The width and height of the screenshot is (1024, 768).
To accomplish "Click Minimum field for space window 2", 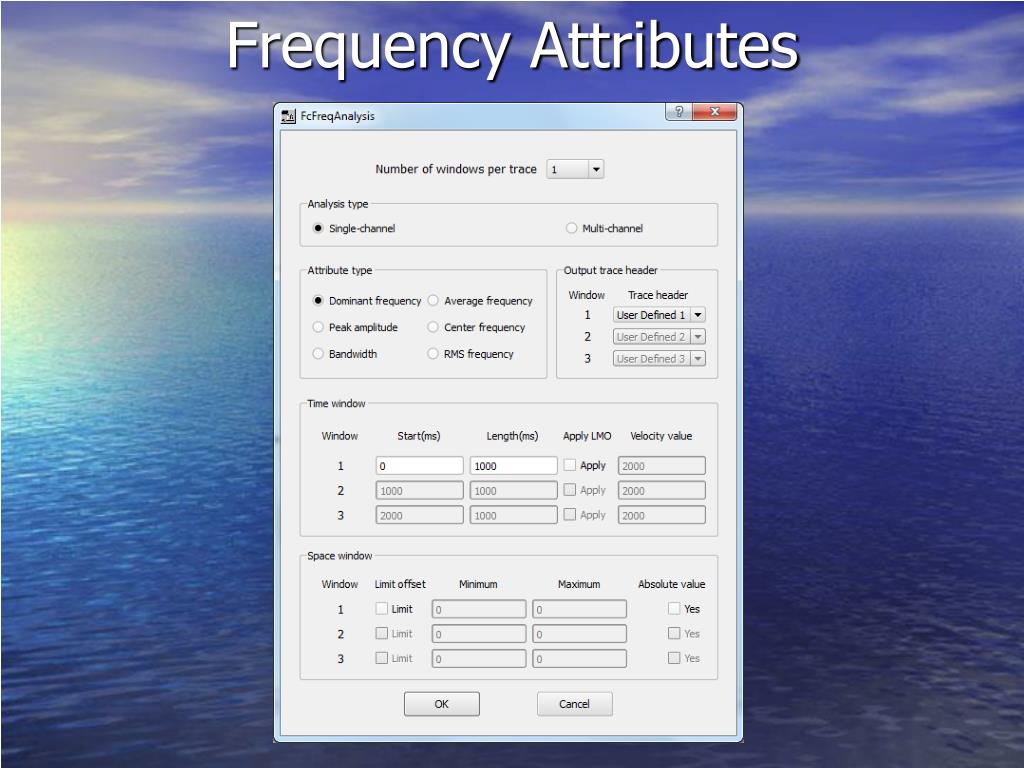I will tap(479, 634).
